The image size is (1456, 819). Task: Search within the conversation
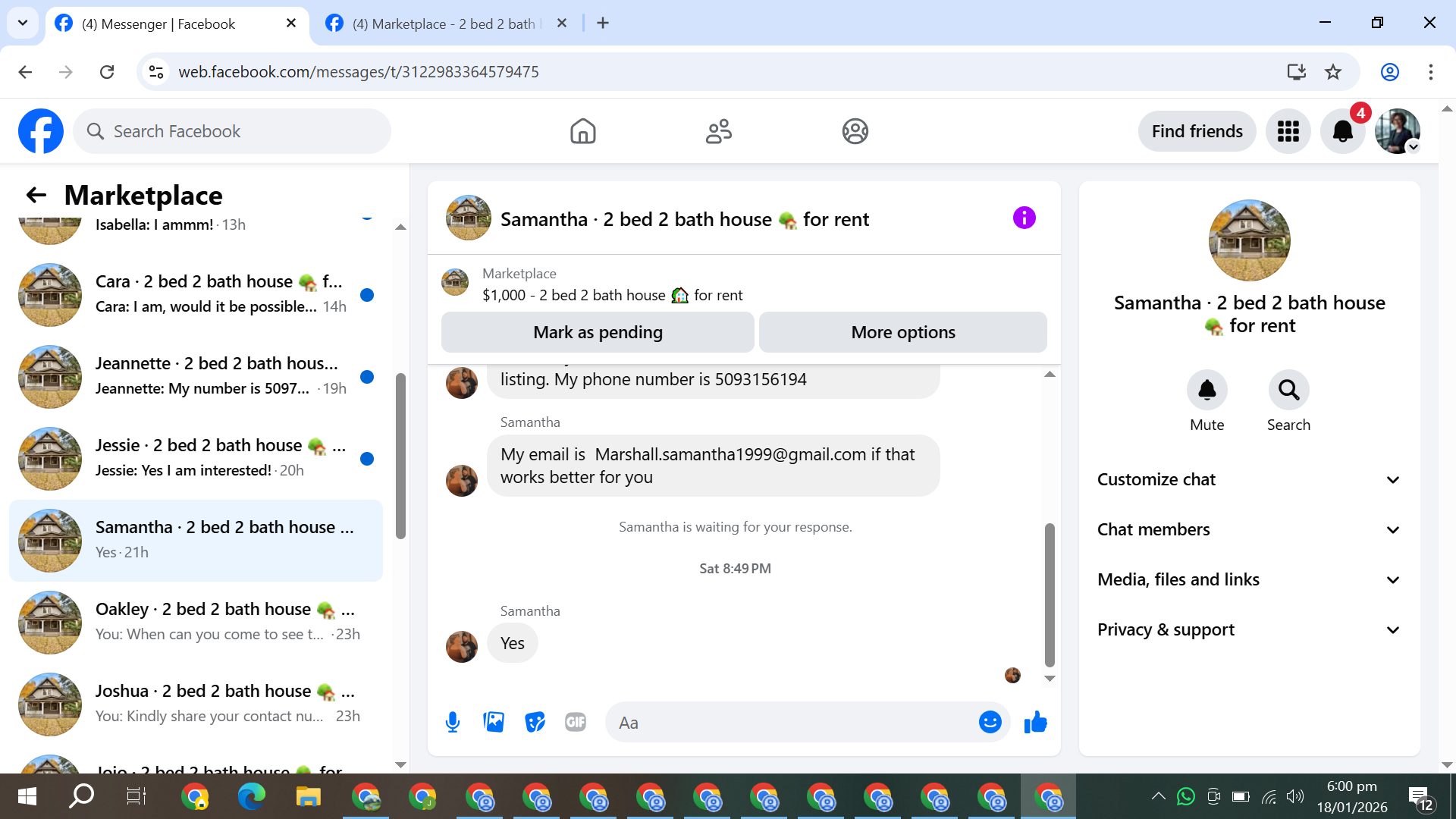click(1288, 391)
